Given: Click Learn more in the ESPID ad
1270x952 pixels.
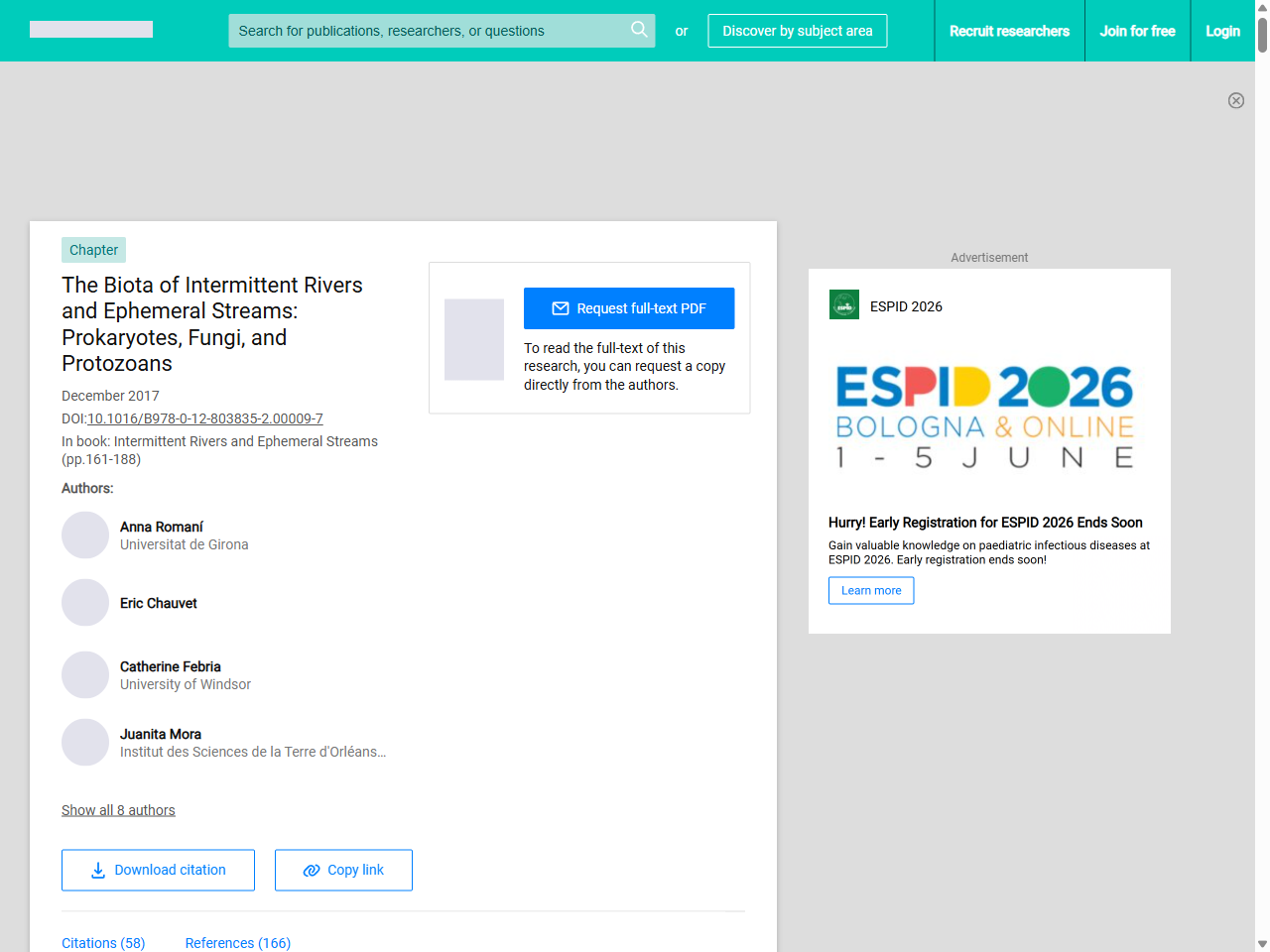Looking at the screenshot, I should [871, 590].
